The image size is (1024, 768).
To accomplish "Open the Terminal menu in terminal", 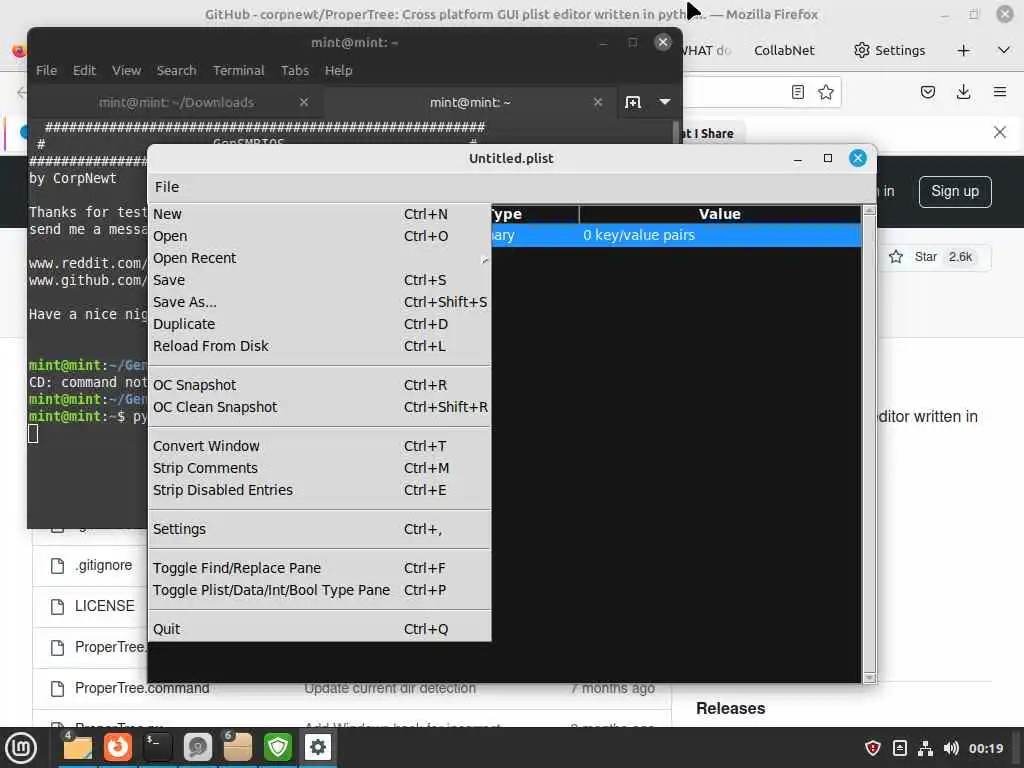I will point(238,71).
